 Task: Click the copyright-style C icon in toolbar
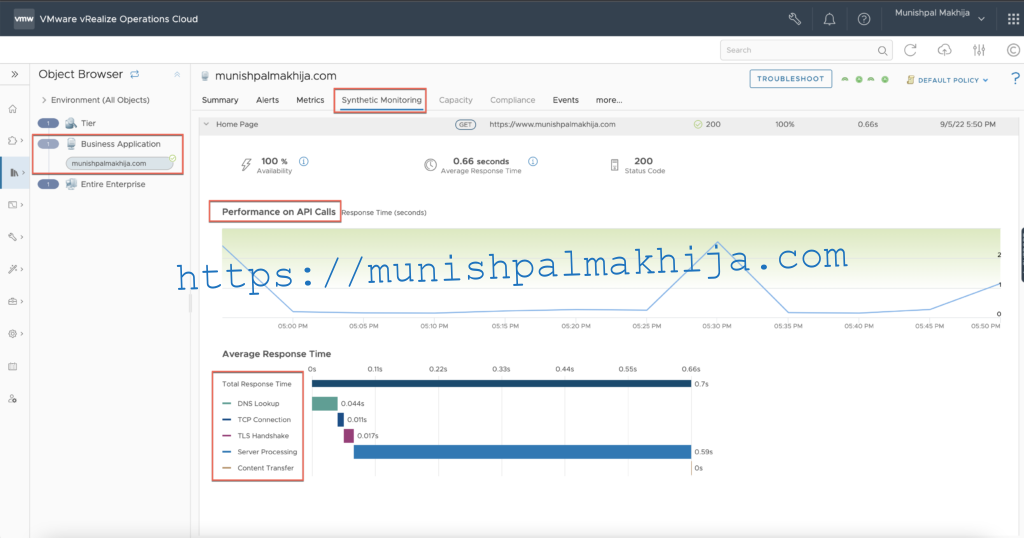(1014, 50)
